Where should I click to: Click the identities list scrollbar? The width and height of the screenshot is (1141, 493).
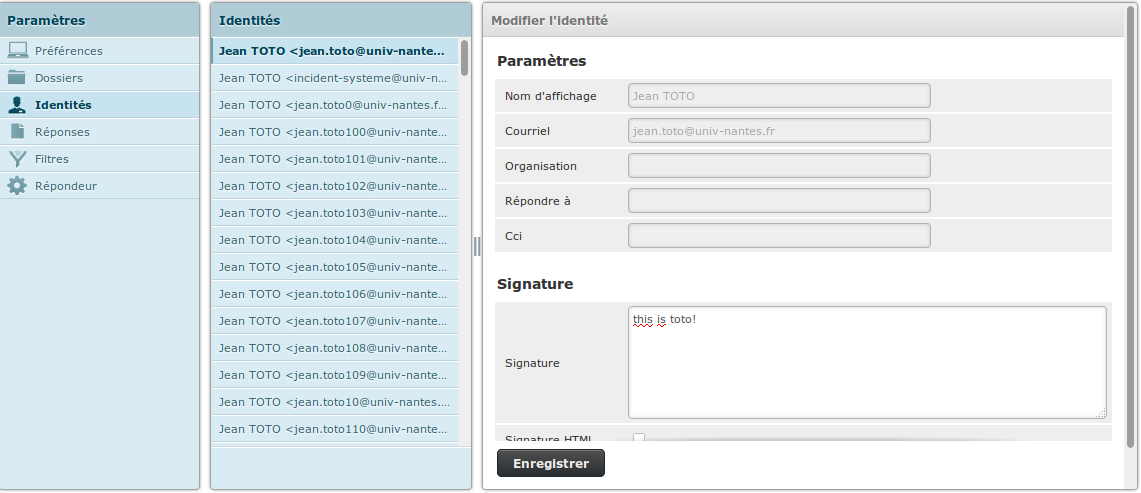coord(464,58)
